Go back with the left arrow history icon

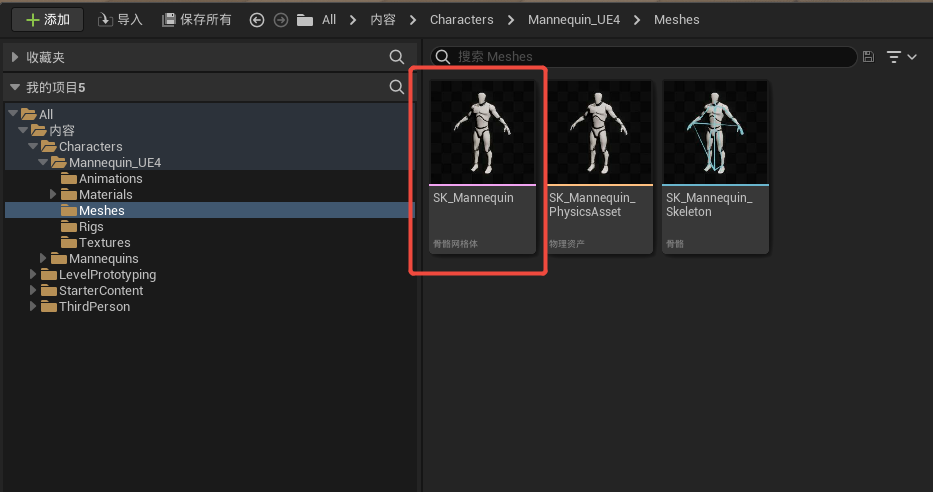coord(256,20)
